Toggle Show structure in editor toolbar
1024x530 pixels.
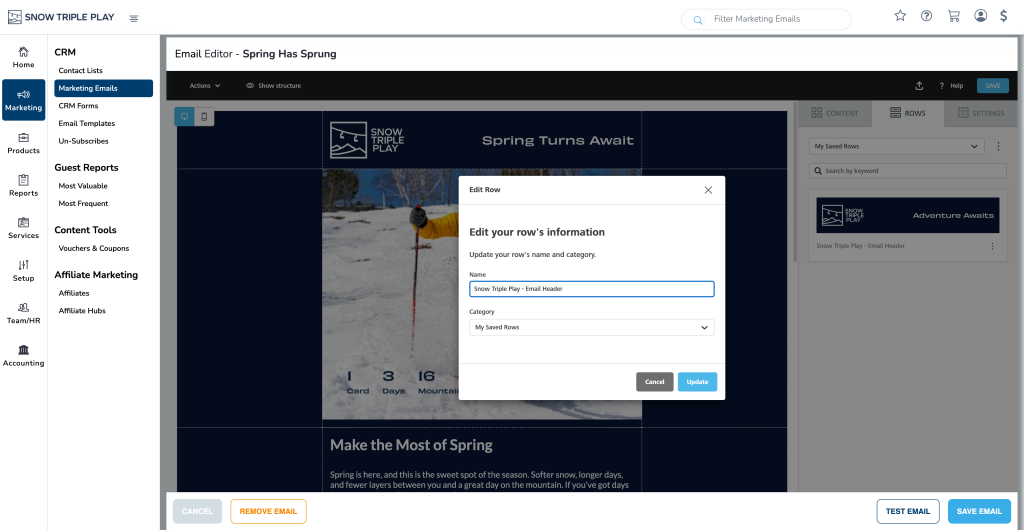[273, 86]
